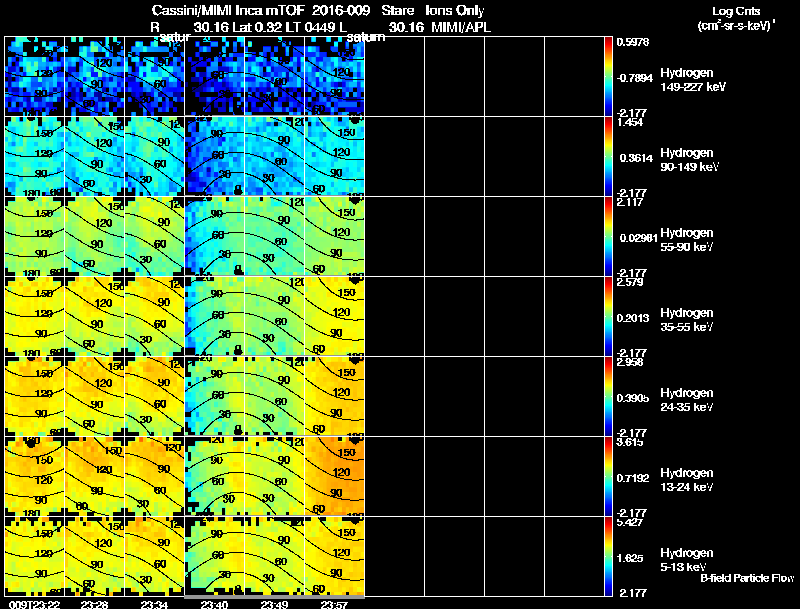Click the 5.427 scale maximum value
The height and width of the screenshot is (609, 800).
tap(630, 522)
